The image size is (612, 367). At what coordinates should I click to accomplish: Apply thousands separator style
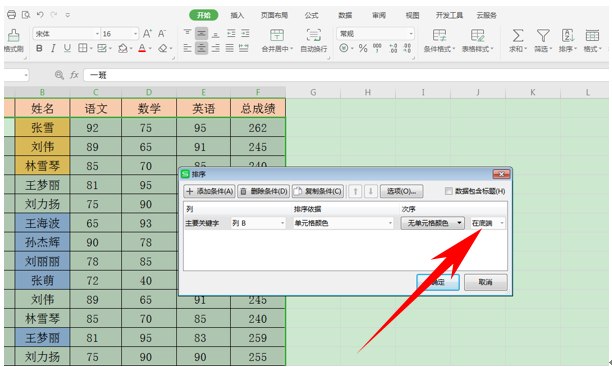click(377, 48)
